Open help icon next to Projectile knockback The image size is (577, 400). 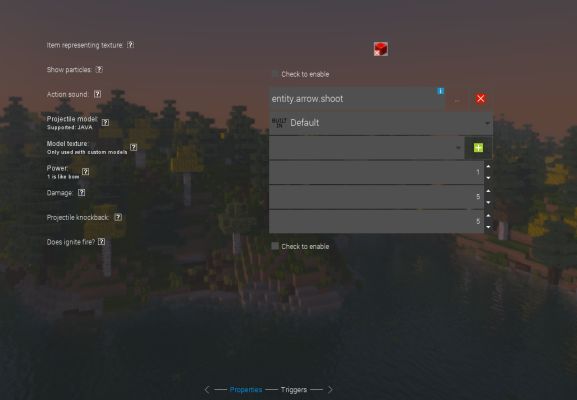(118, 217)
